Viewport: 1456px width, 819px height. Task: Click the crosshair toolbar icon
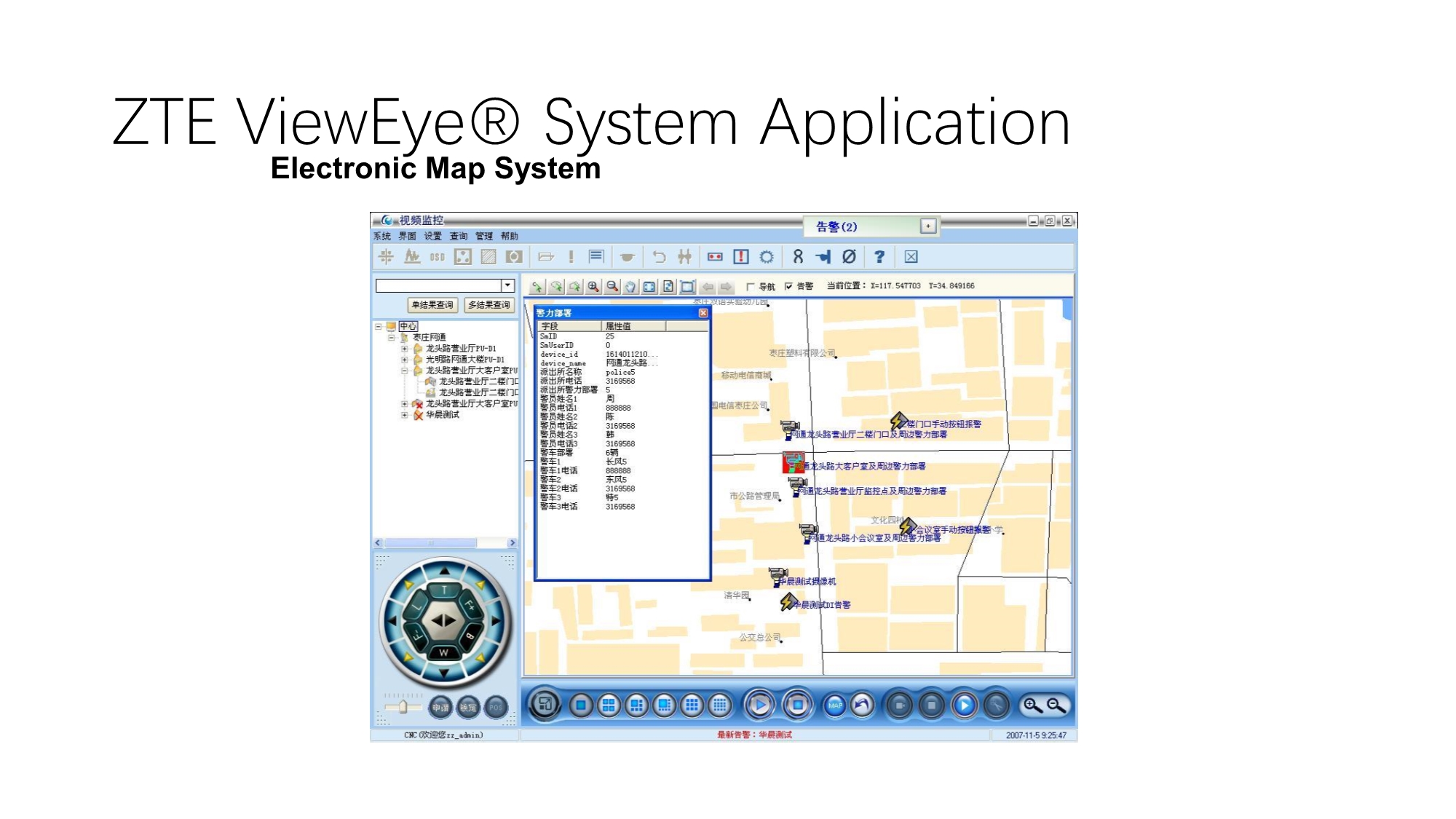point(387,257)
